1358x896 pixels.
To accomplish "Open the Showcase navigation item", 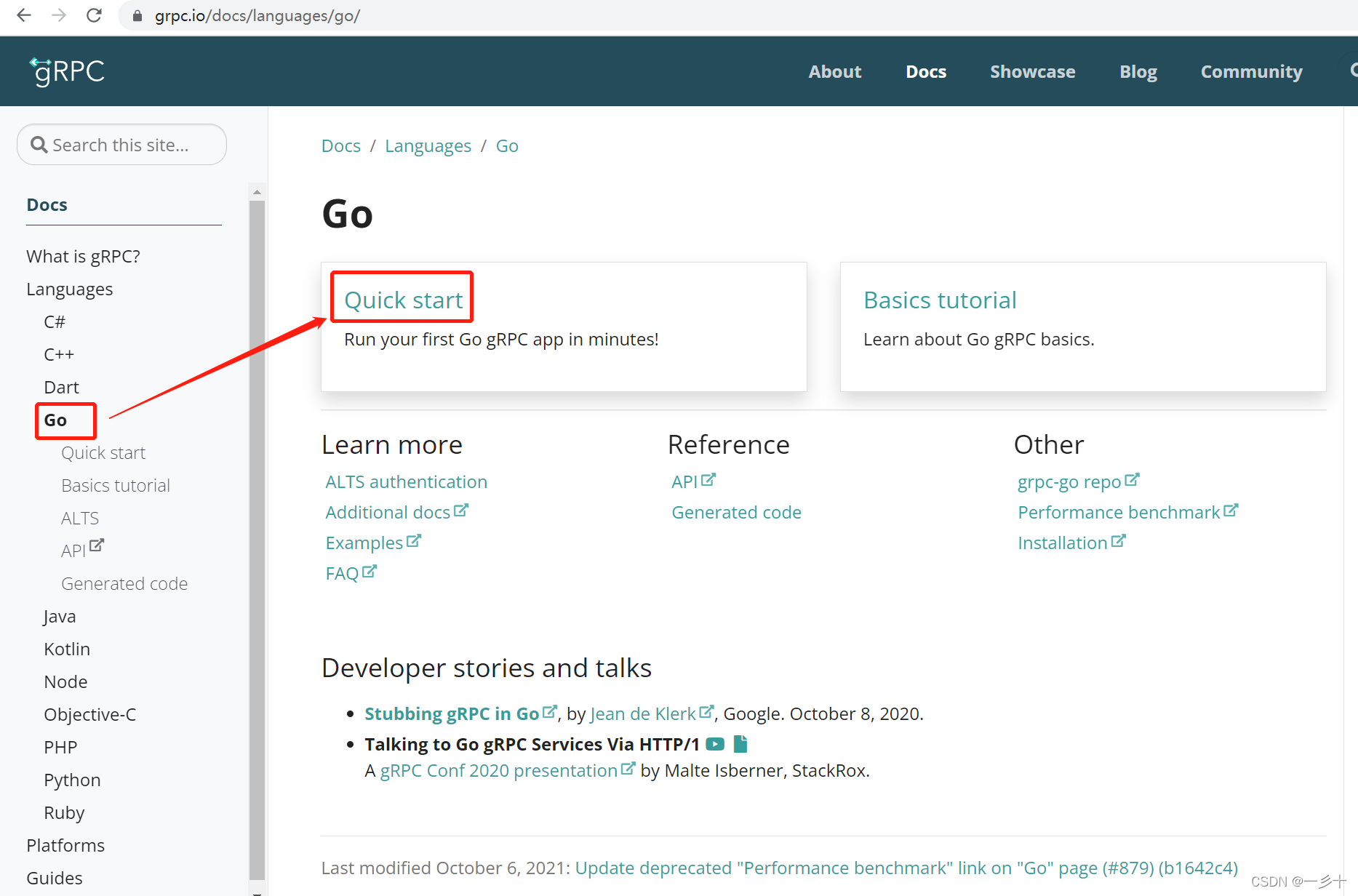I will click(1032, 71).
